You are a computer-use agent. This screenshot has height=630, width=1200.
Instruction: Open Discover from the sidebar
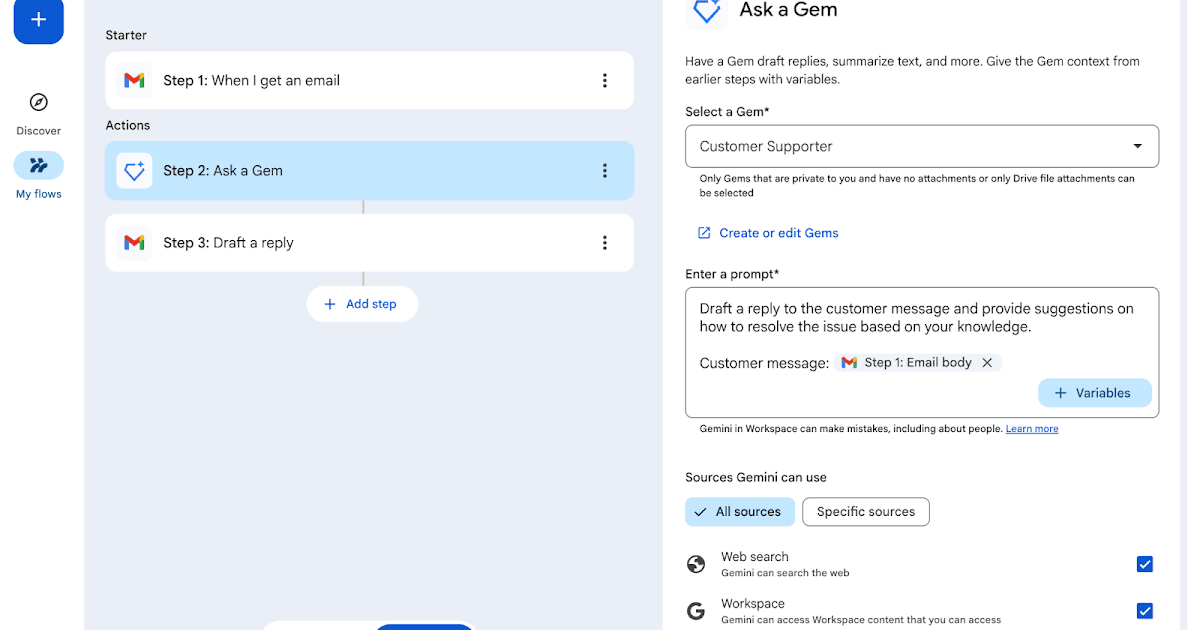pos(38,103)
